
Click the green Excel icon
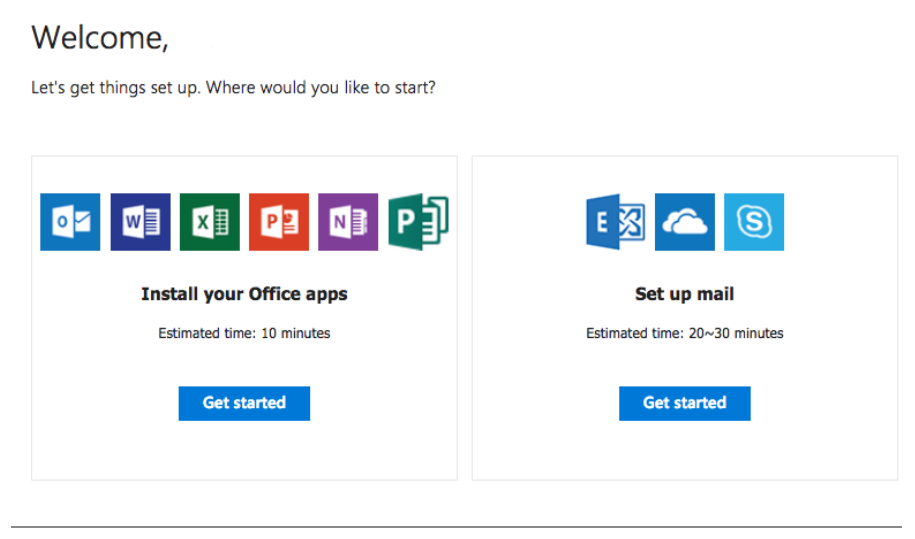click(x=209, y=222)
